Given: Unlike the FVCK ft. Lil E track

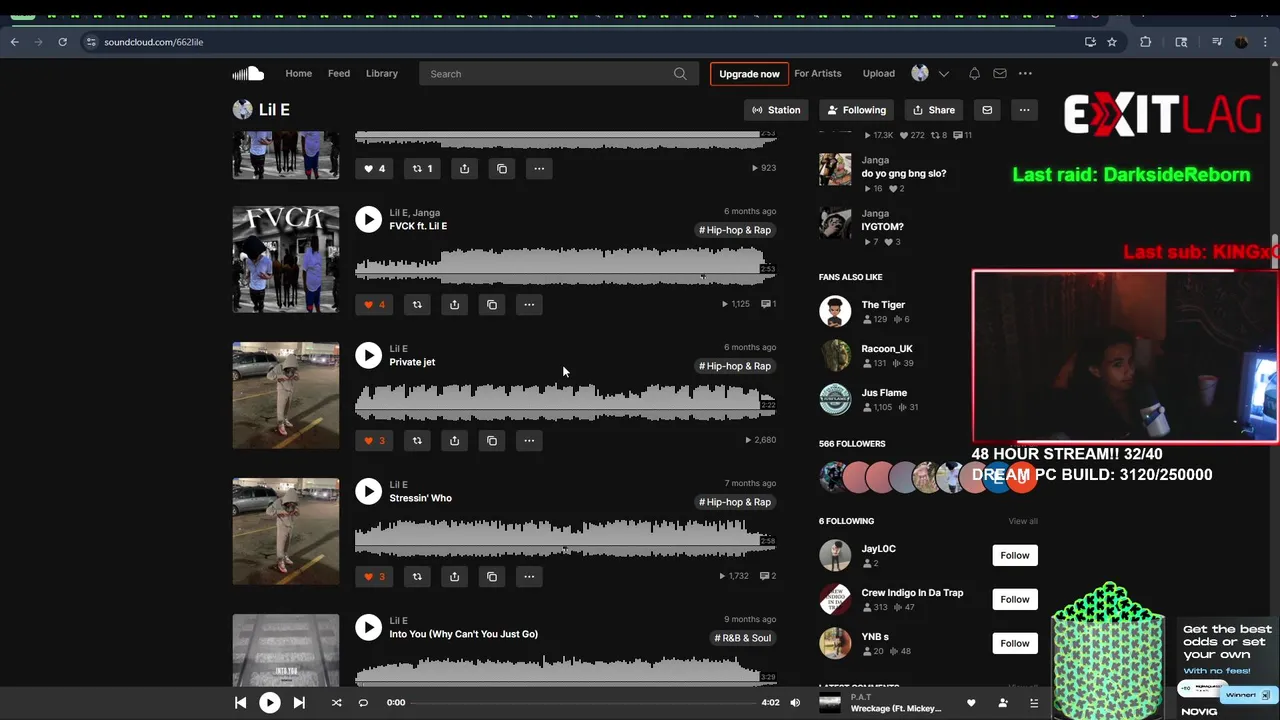Looking at the screenshot, I should (x=374, y=304).
